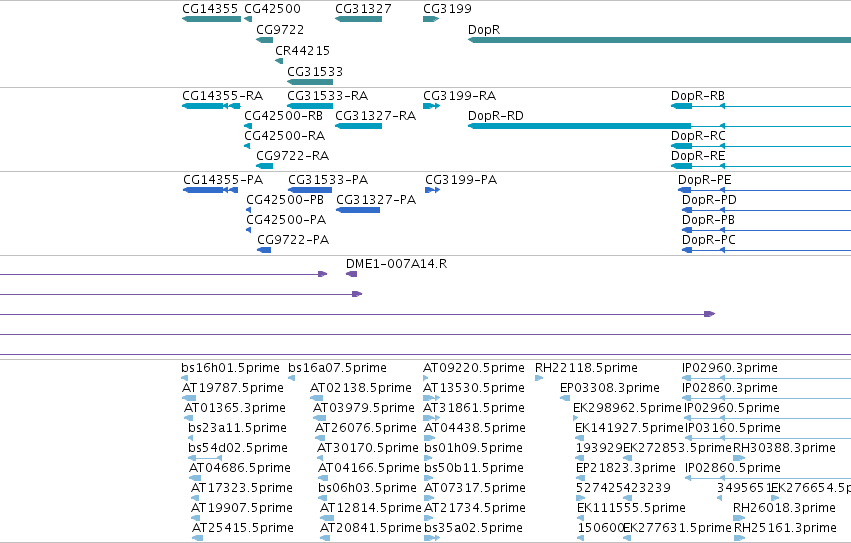Select the DopR gene track
The width and height of the screenshot is (851, 543).
[659, 40]
